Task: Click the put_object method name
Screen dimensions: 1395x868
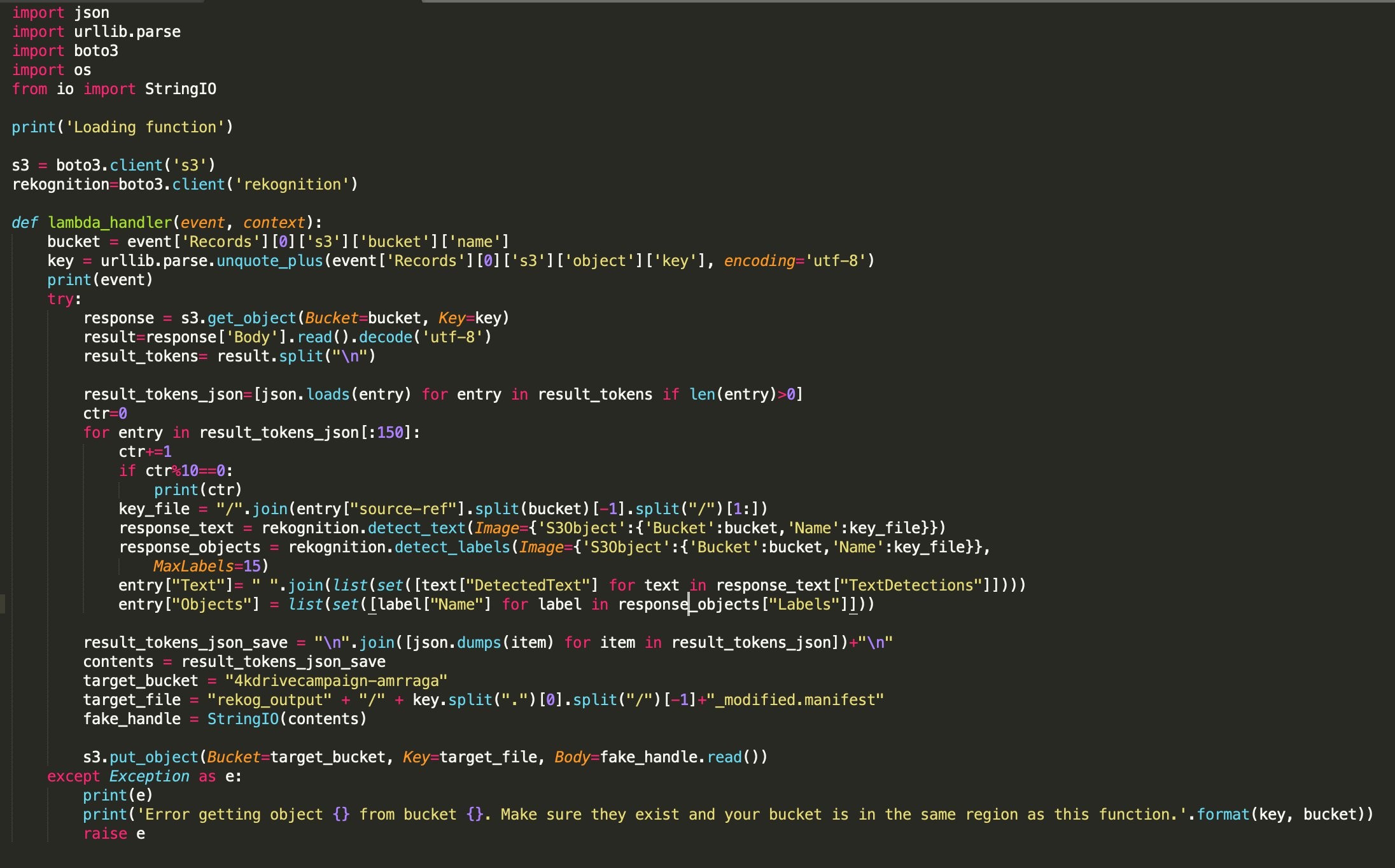Action: 154,757
